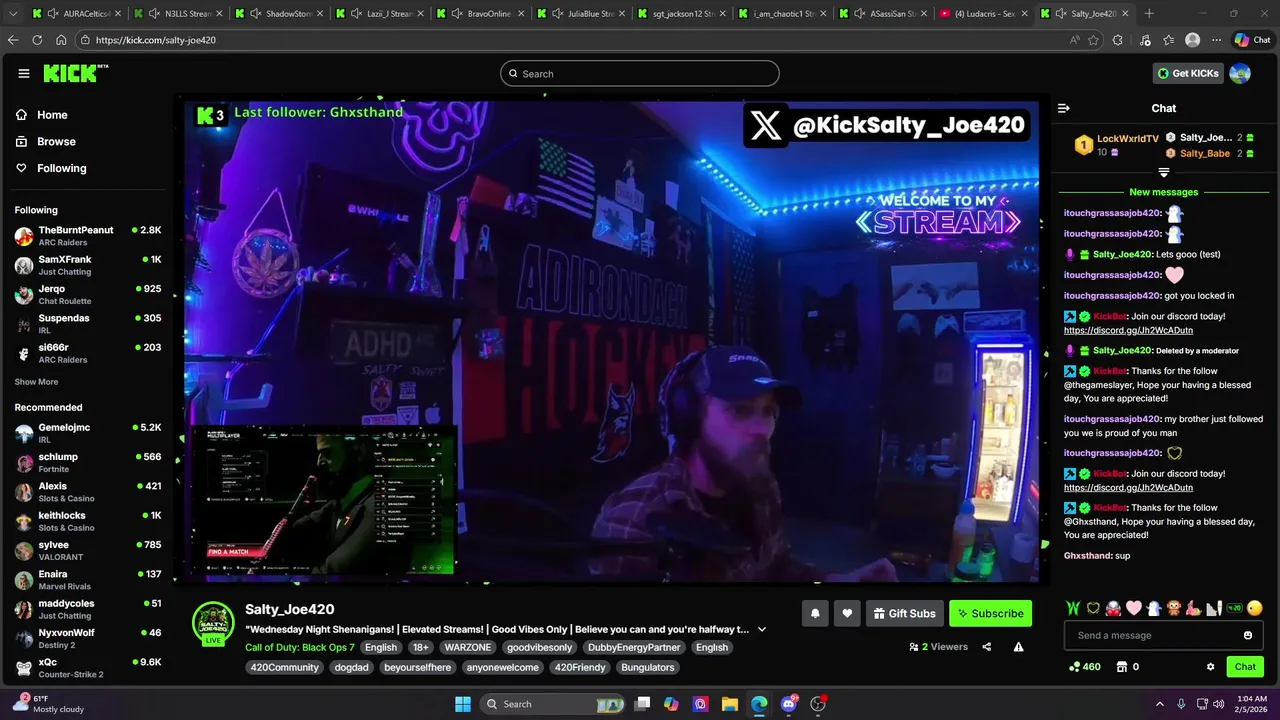The height and width of the screenshot is (720, 1280).
Task: Send the pink heart emote
Action: (1133, 608)
